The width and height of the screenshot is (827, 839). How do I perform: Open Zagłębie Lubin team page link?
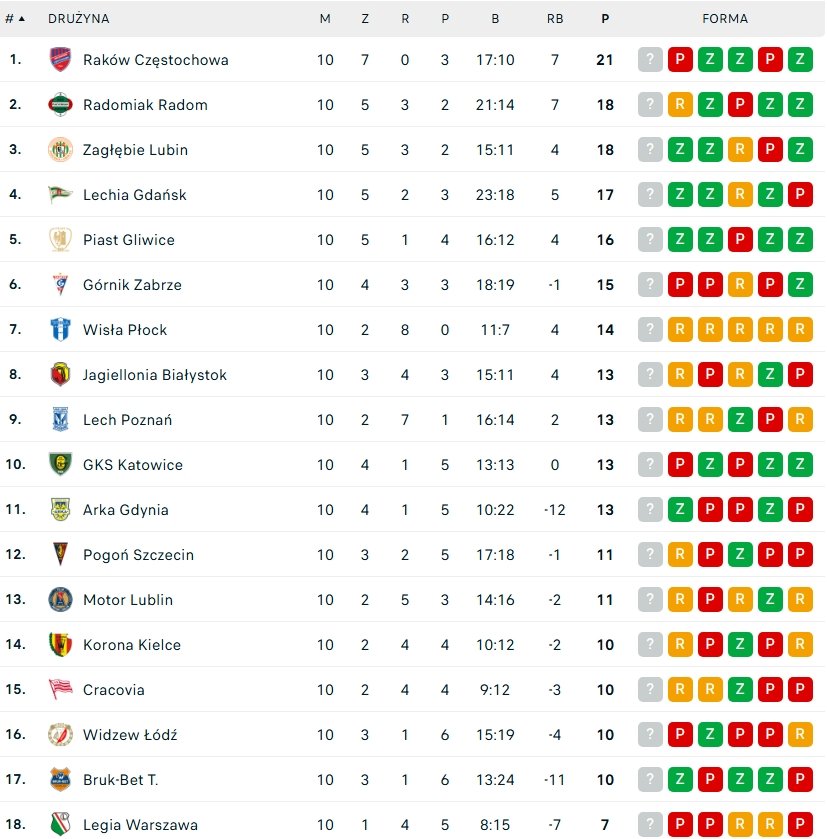[x=135, y=150]
